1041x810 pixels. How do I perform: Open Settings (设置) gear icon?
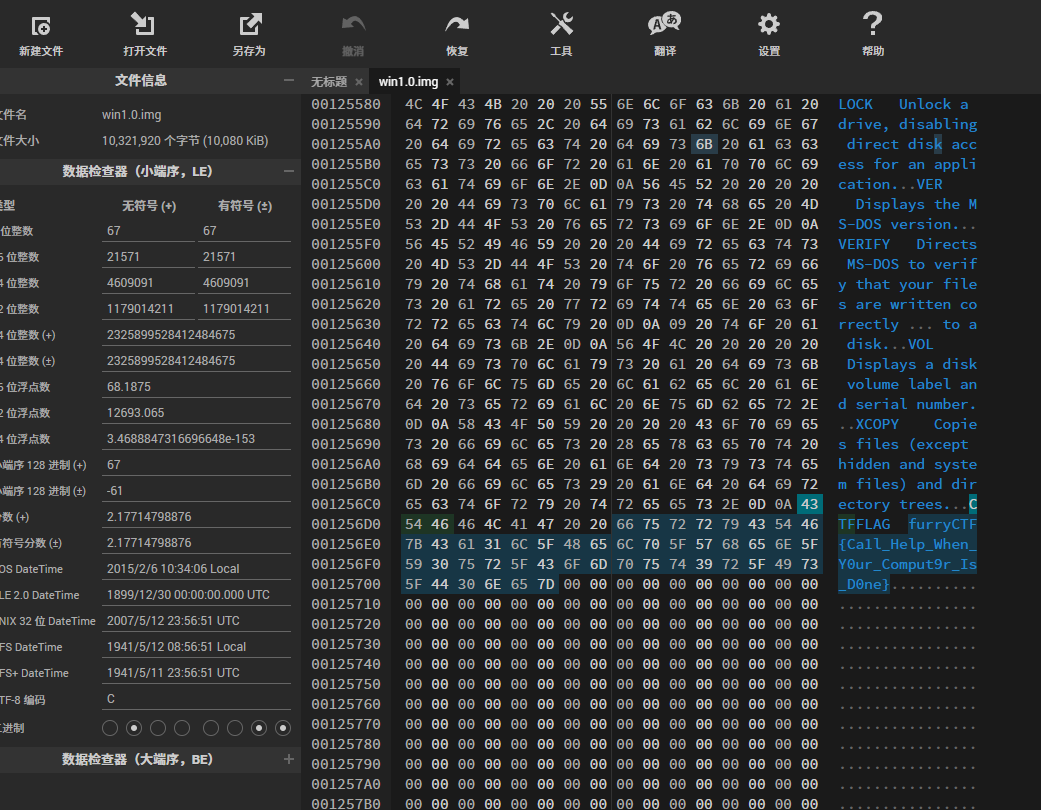pyautogui.click(x=768, y=26)
